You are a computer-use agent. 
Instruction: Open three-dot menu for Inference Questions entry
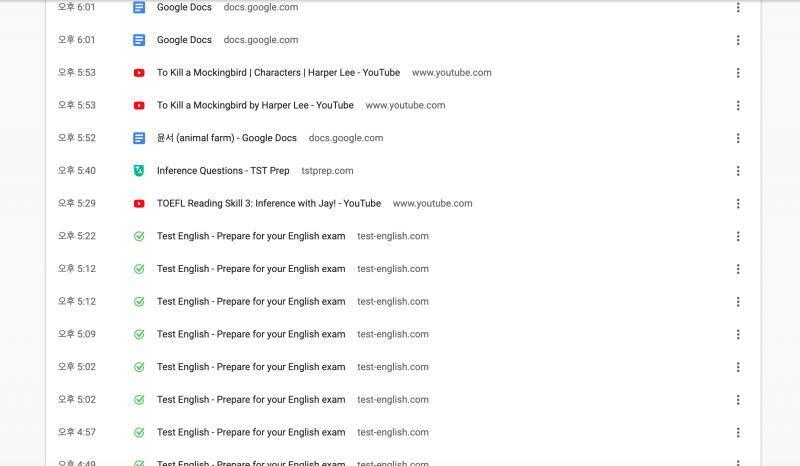(x=738, y=171)
